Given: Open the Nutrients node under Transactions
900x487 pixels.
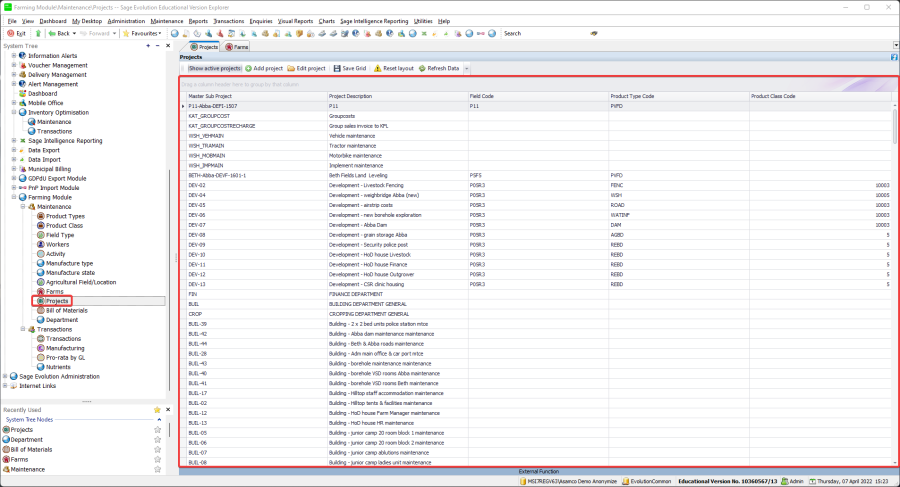Looking at the screenshot, I should click(x=59, y=366).
